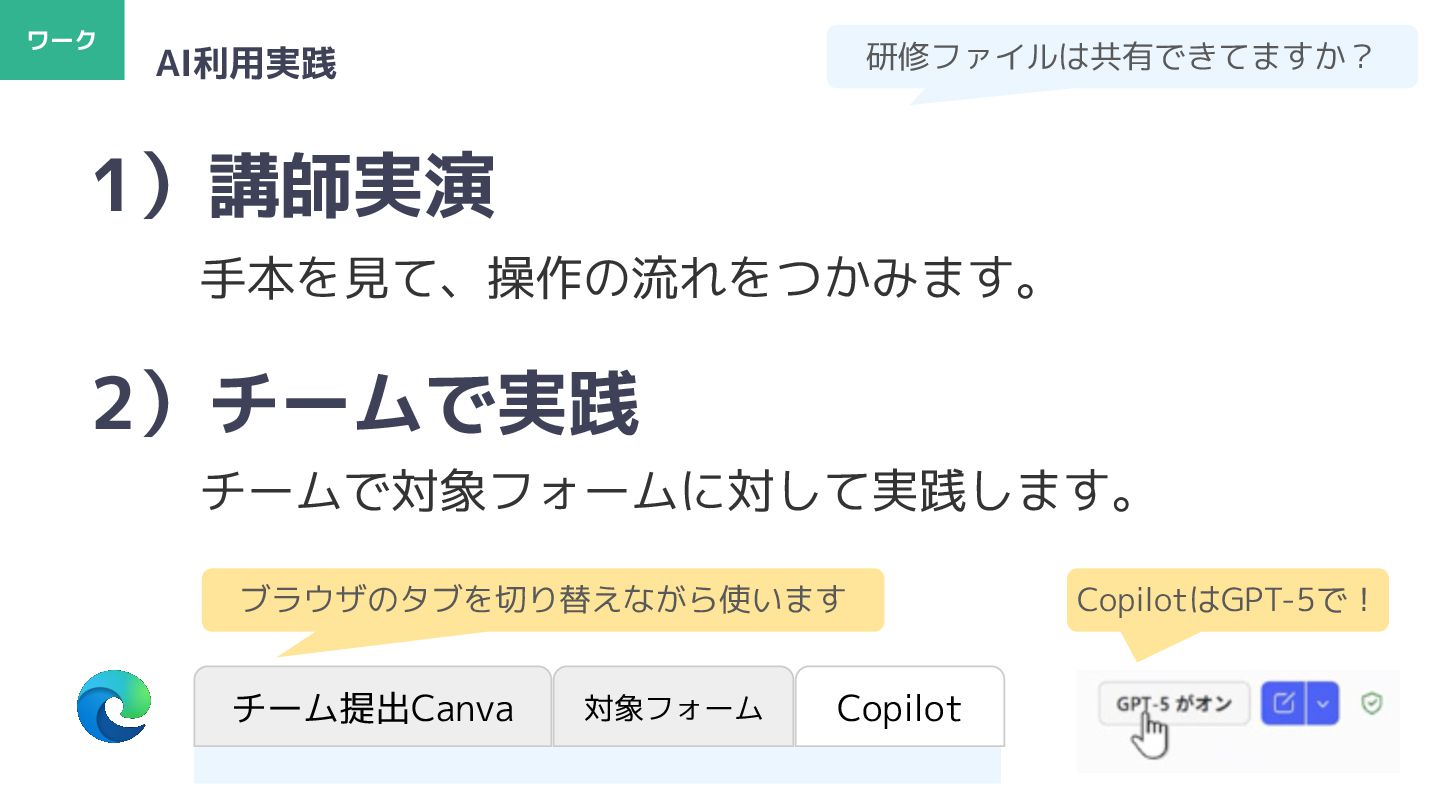Select the Copilot tab
The image size is (1440, 810).
click(x=899, y=707)
